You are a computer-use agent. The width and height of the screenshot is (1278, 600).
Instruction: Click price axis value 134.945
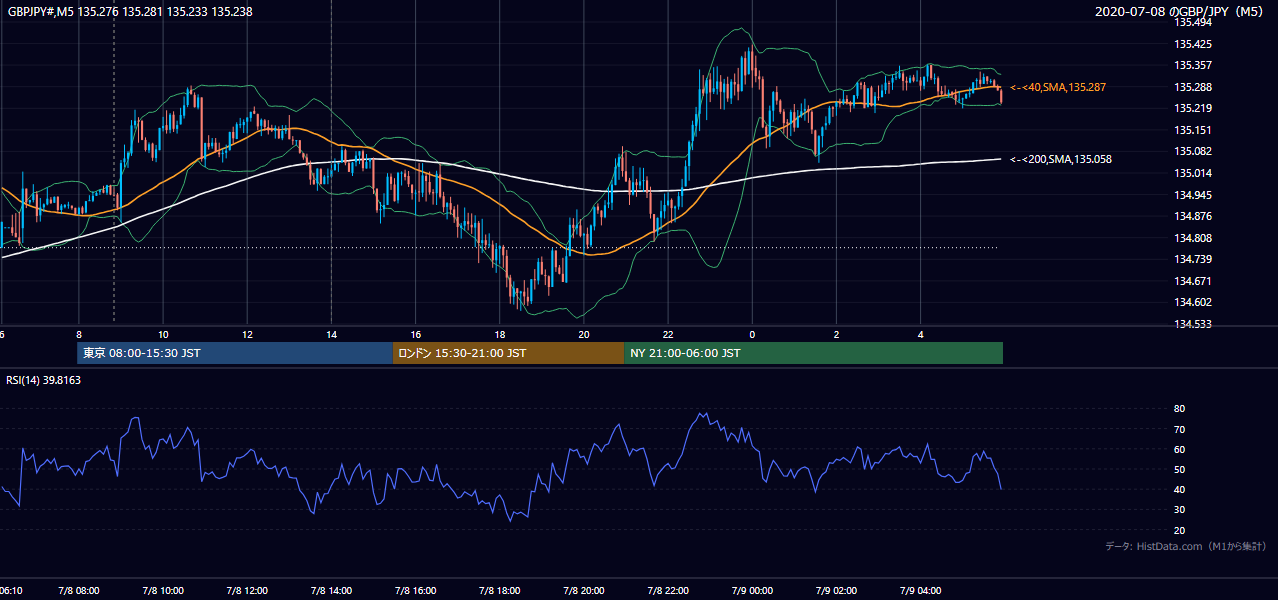click(x=1193, y=194)
